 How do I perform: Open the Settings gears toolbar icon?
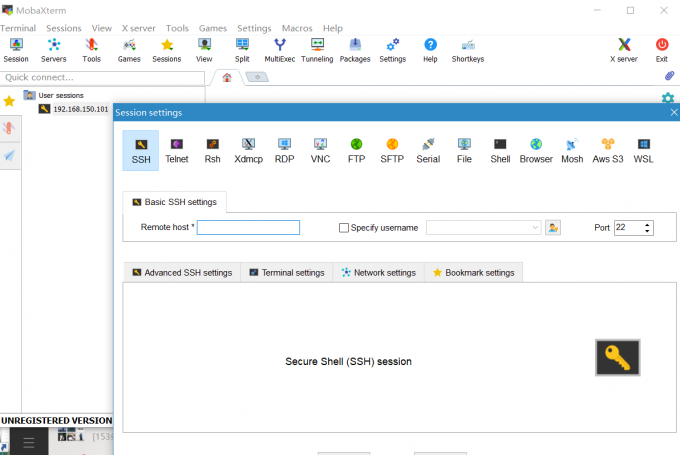(392, 50)
